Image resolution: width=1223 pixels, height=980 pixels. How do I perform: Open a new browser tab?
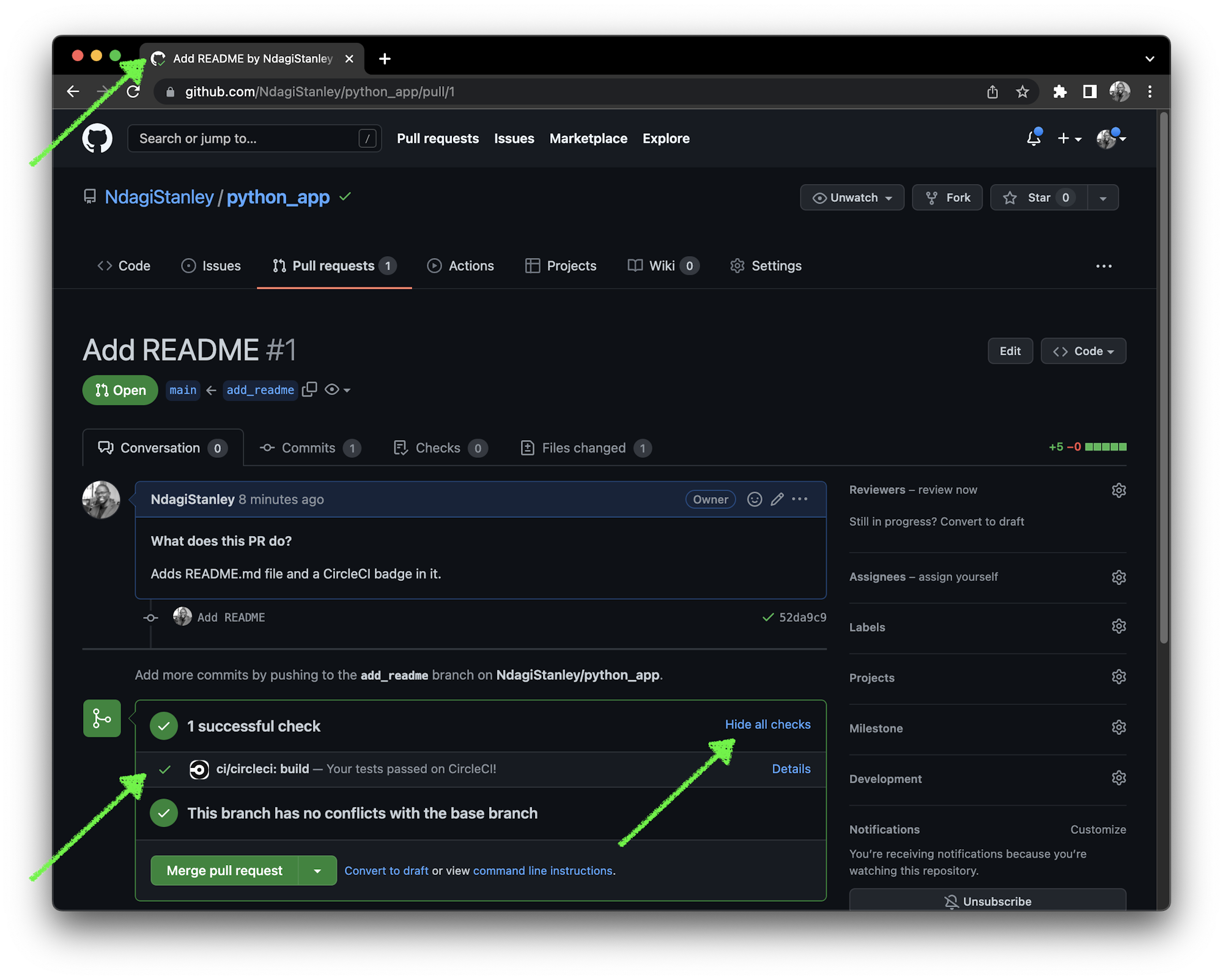[385, 59]
